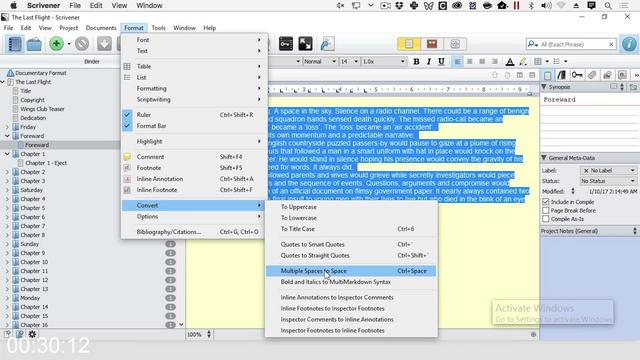Open Inspector References tab icon

[562, 75]
